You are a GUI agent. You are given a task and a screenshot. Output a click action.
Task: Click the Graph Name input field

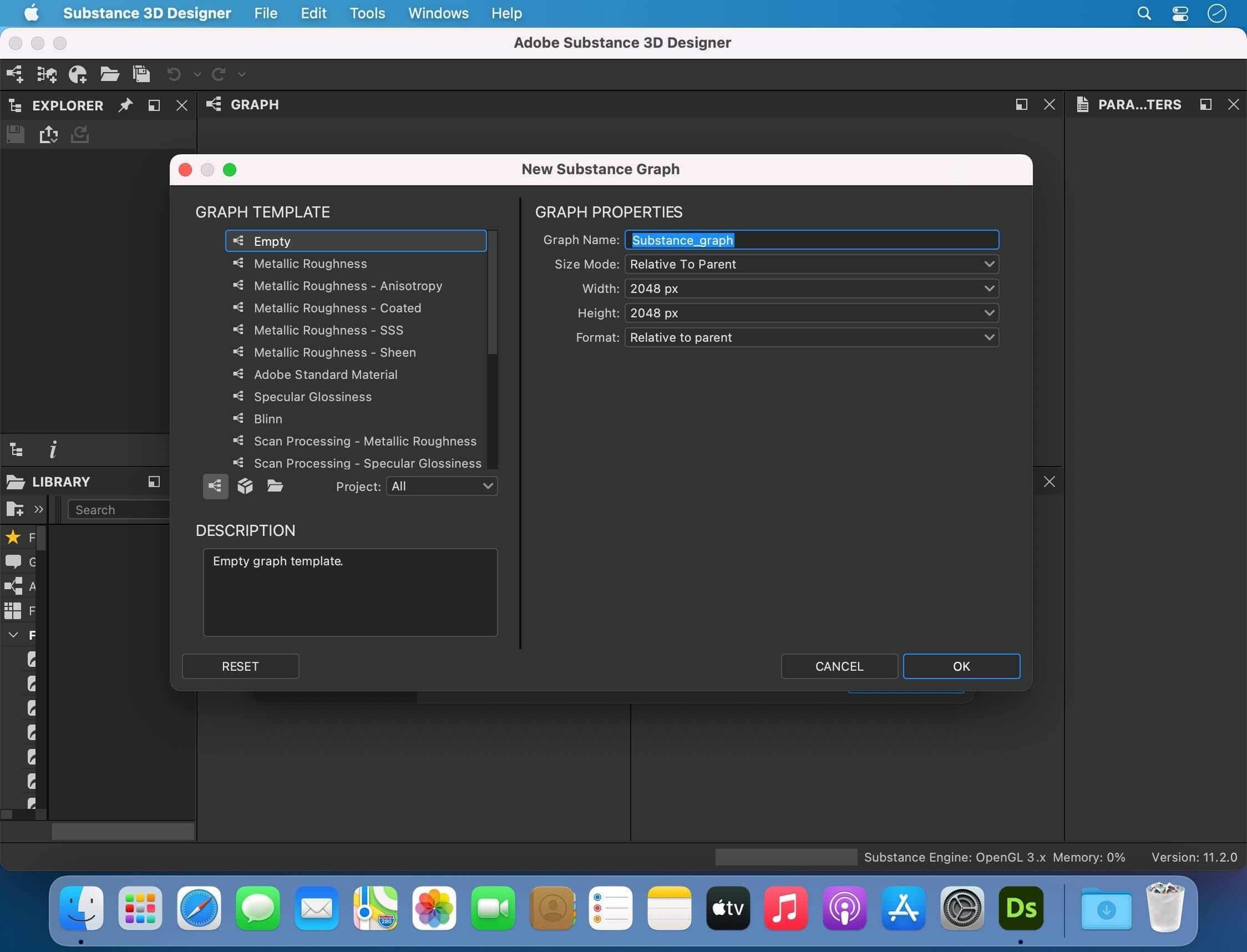[812, 240]
